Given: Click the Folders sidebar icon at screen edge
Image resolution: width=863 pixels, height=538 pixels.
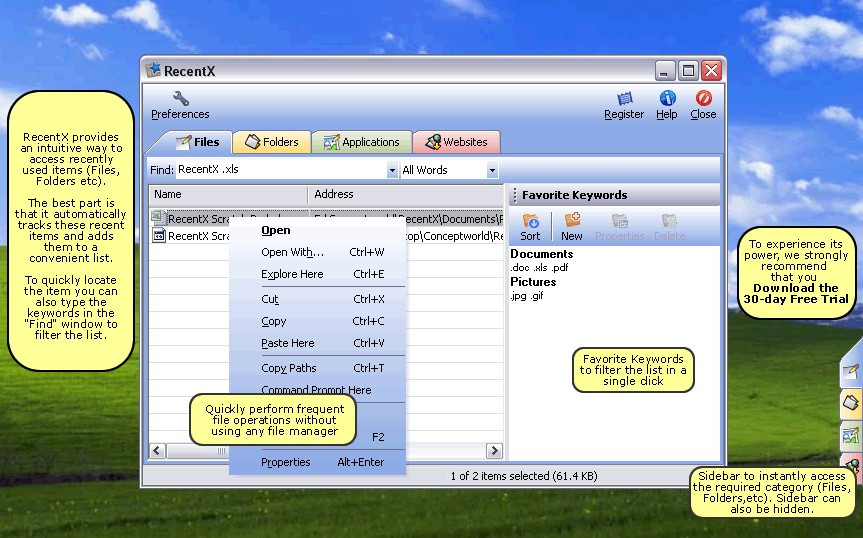Looking at the screenshot, I should tap(851, 403).
